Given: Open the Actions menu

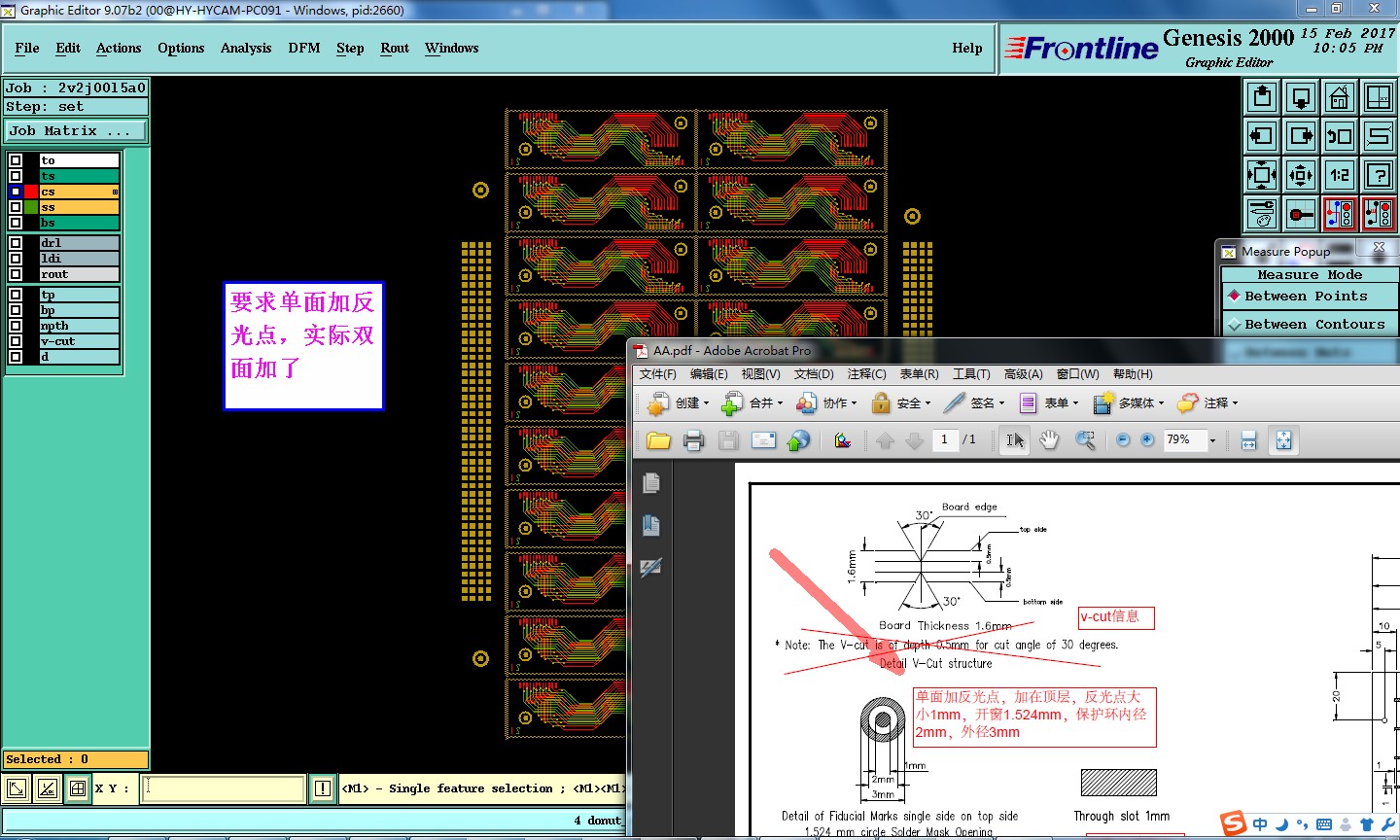Looking at the screenshot, I should (x=119, y=48).
